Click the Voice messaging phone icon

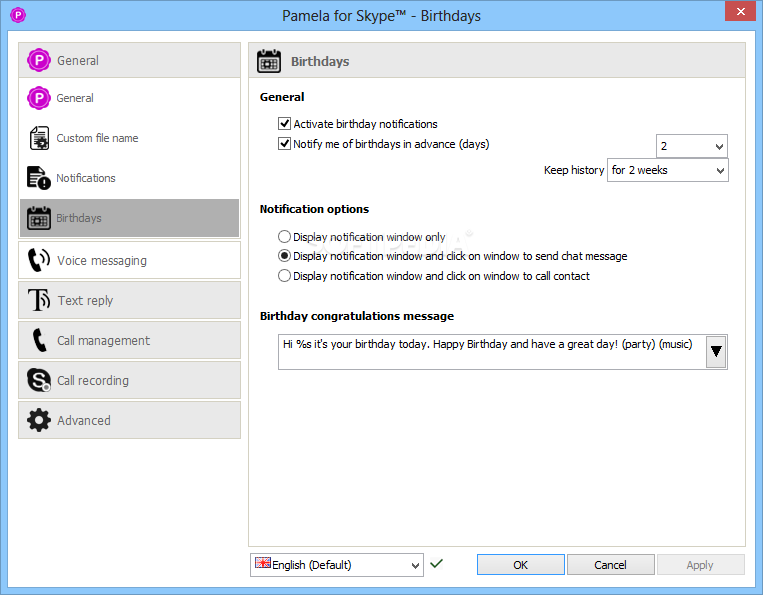click(39, 260)
